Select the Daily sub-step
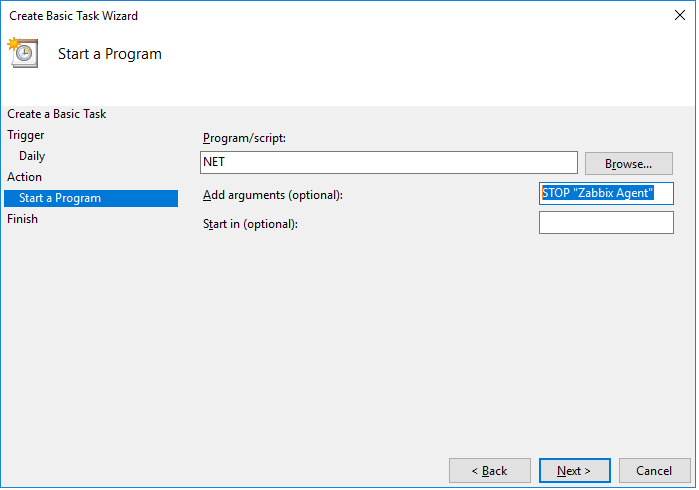Image resolution: width=699 pixels, height=490 pixels. (32, 156)
